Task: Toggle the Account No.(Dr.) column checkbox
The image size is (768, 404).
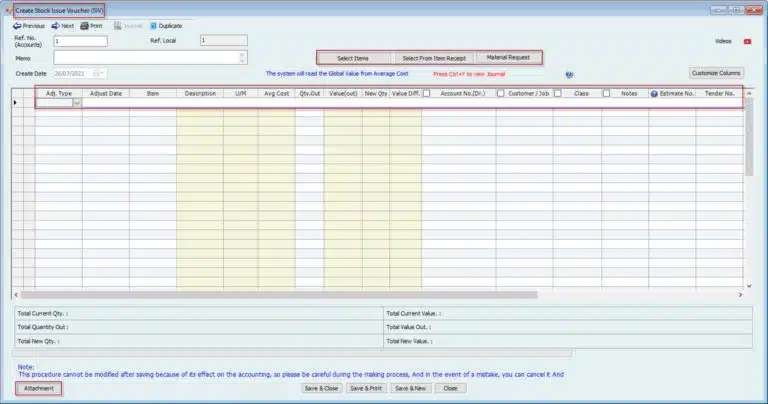Action: point(427,93)
